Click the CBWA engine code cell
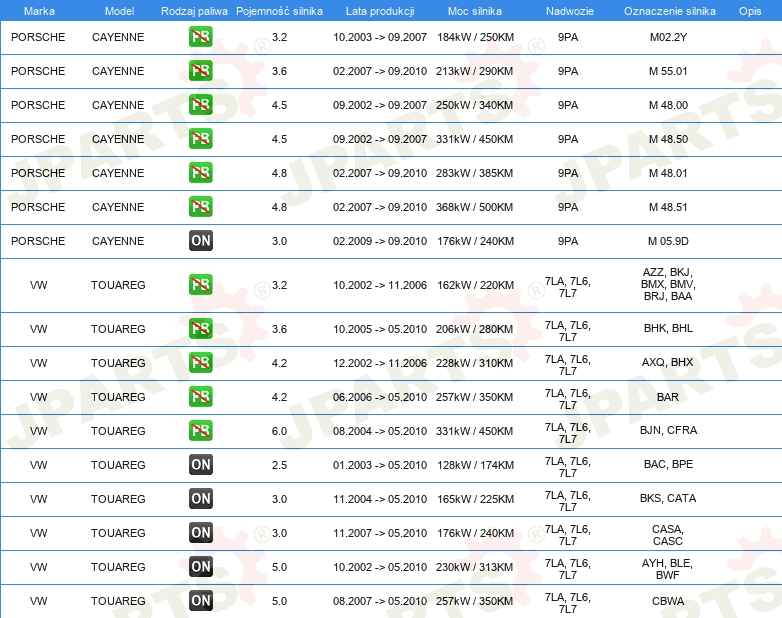 click(x=668, y=601)
